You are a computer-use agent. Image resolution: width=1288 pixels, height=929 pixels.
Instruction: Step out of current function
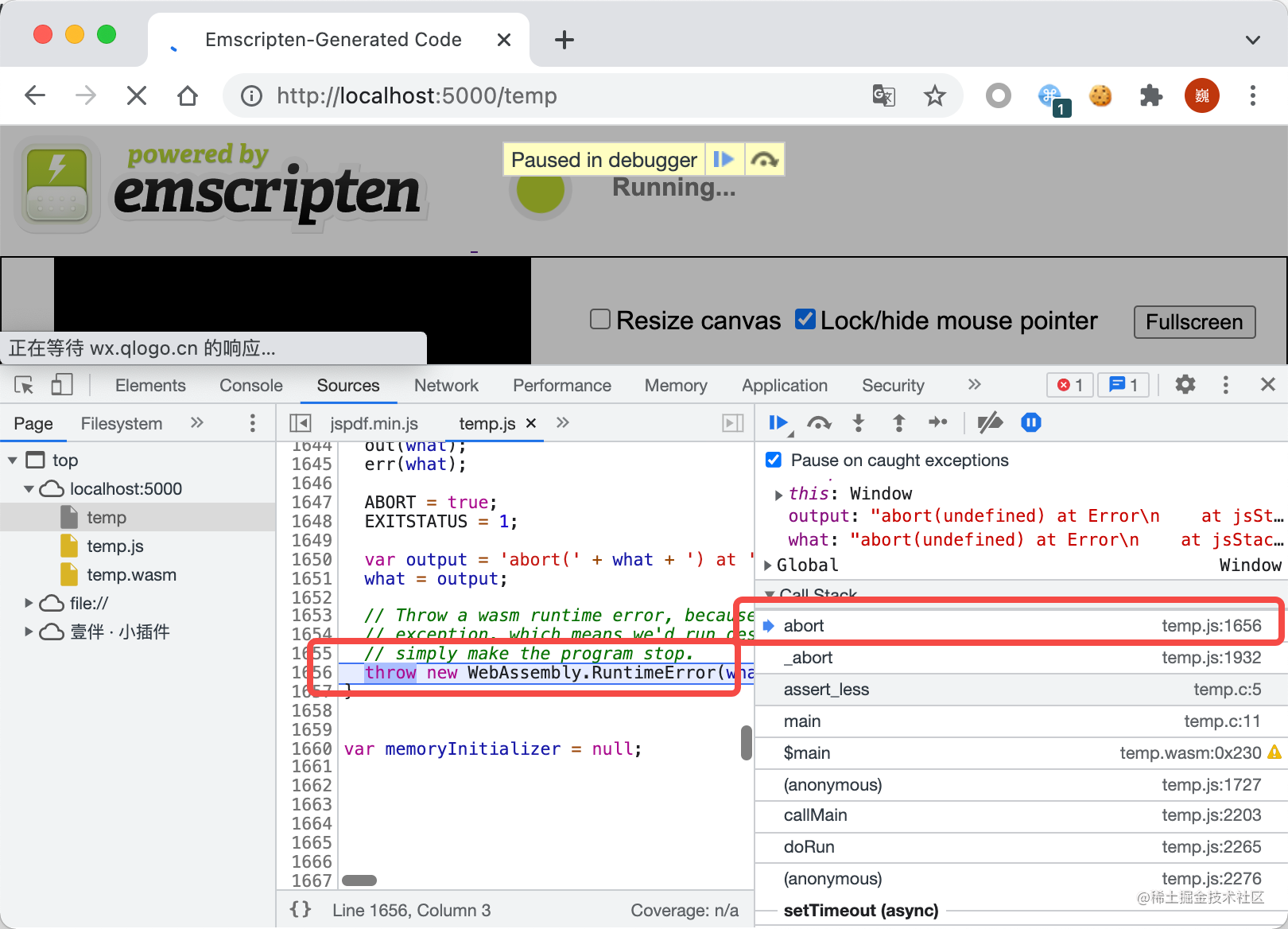[898, 423]
